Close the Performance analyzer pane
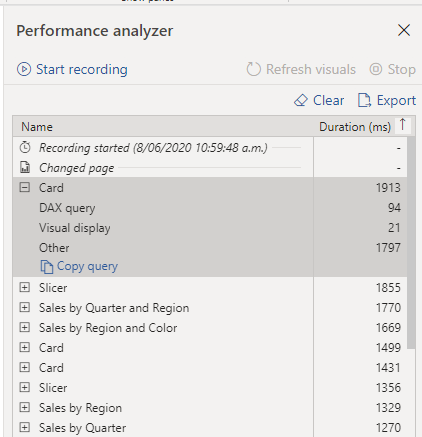 click(x=404, y=30)
